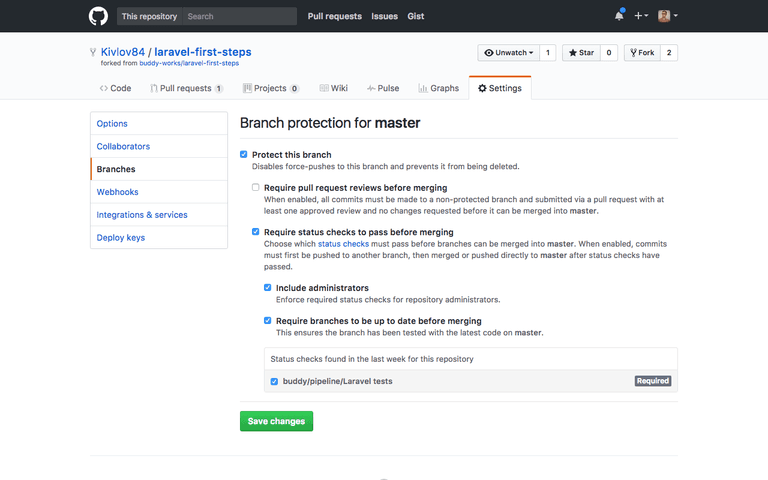Open Deploy keys in the sidebar

click(159, 238)
